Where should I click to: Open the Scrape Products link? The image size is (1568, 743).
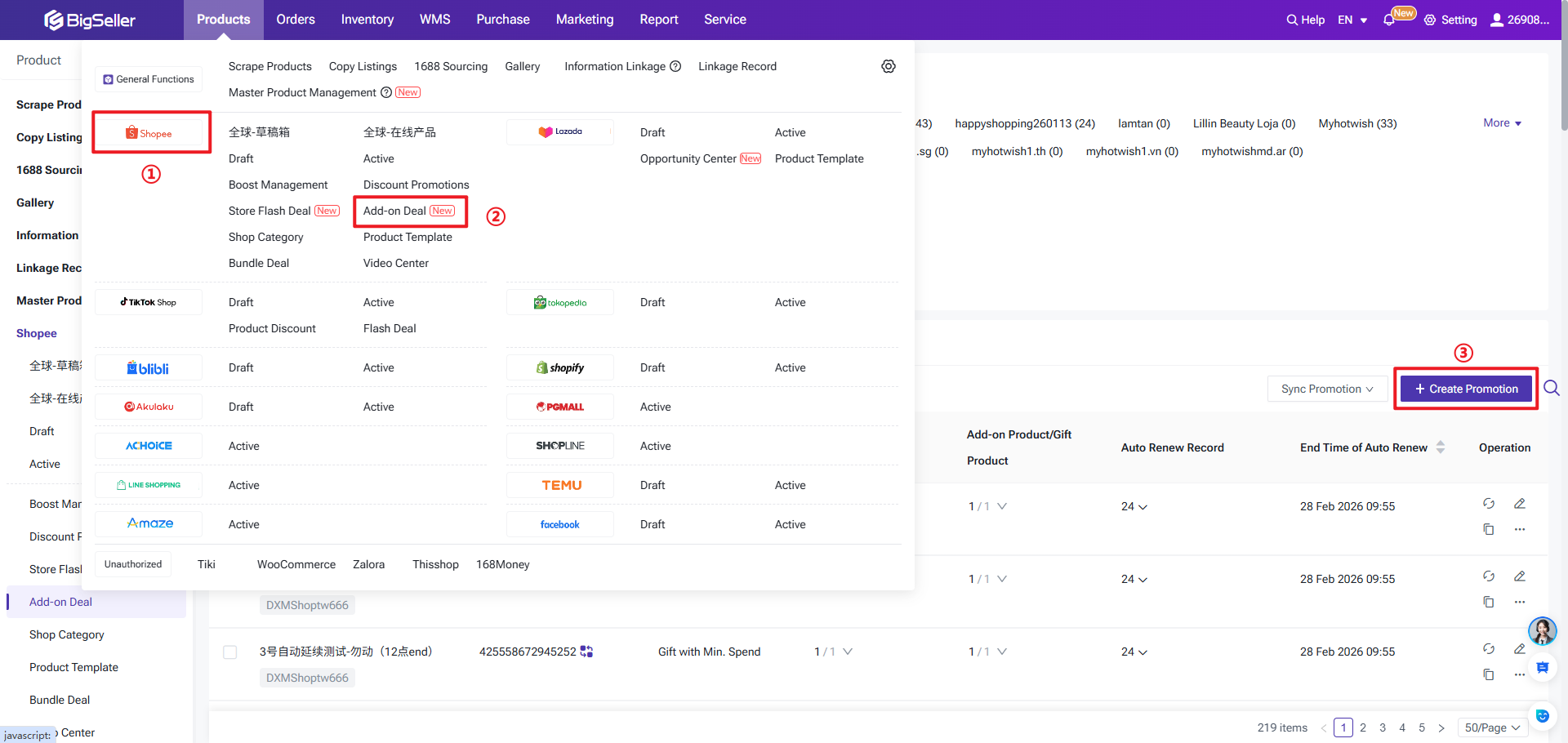click(269, 66)
